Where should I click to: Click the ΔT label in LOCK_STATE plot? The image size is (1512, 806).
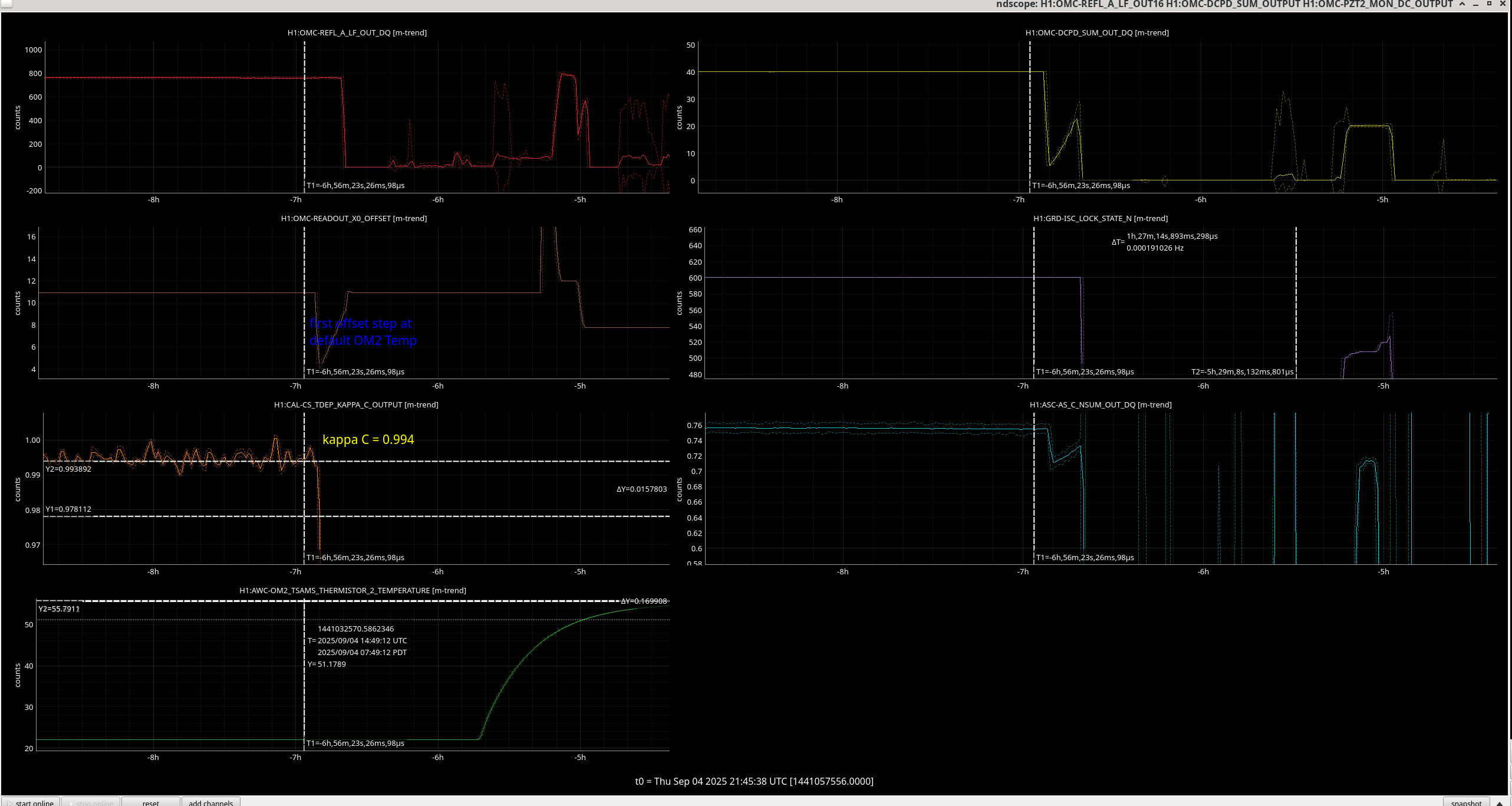click(1118, 242)
